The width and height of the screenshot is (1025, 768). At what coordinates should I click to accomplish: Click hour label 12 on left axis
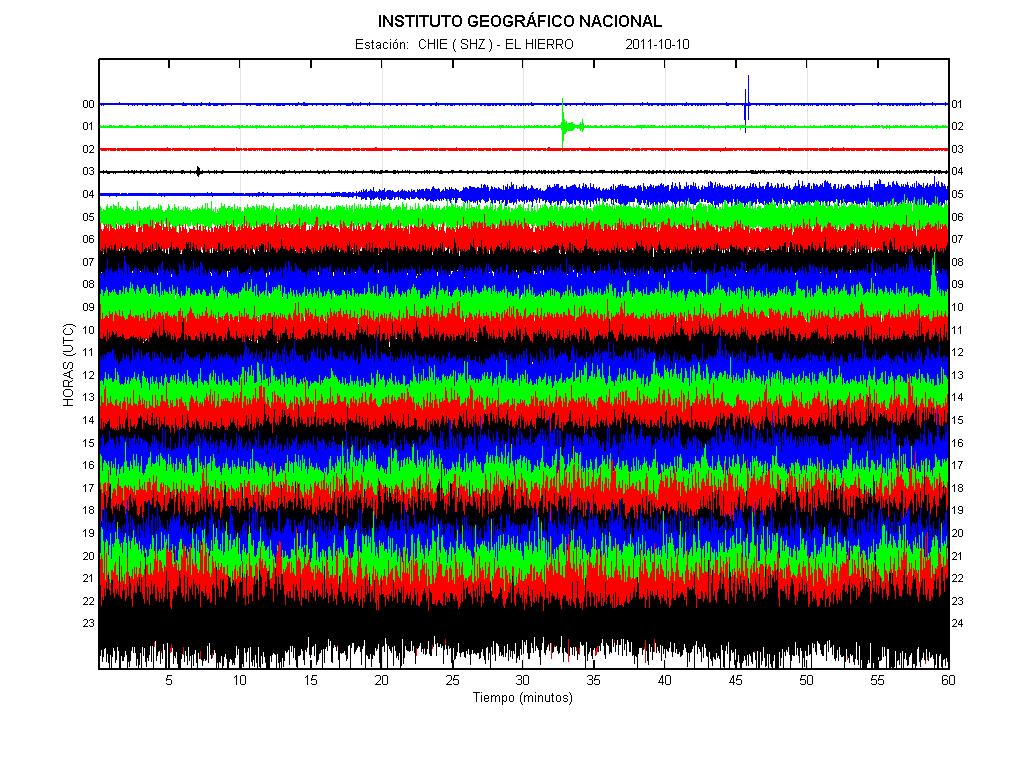pos(88,375)
